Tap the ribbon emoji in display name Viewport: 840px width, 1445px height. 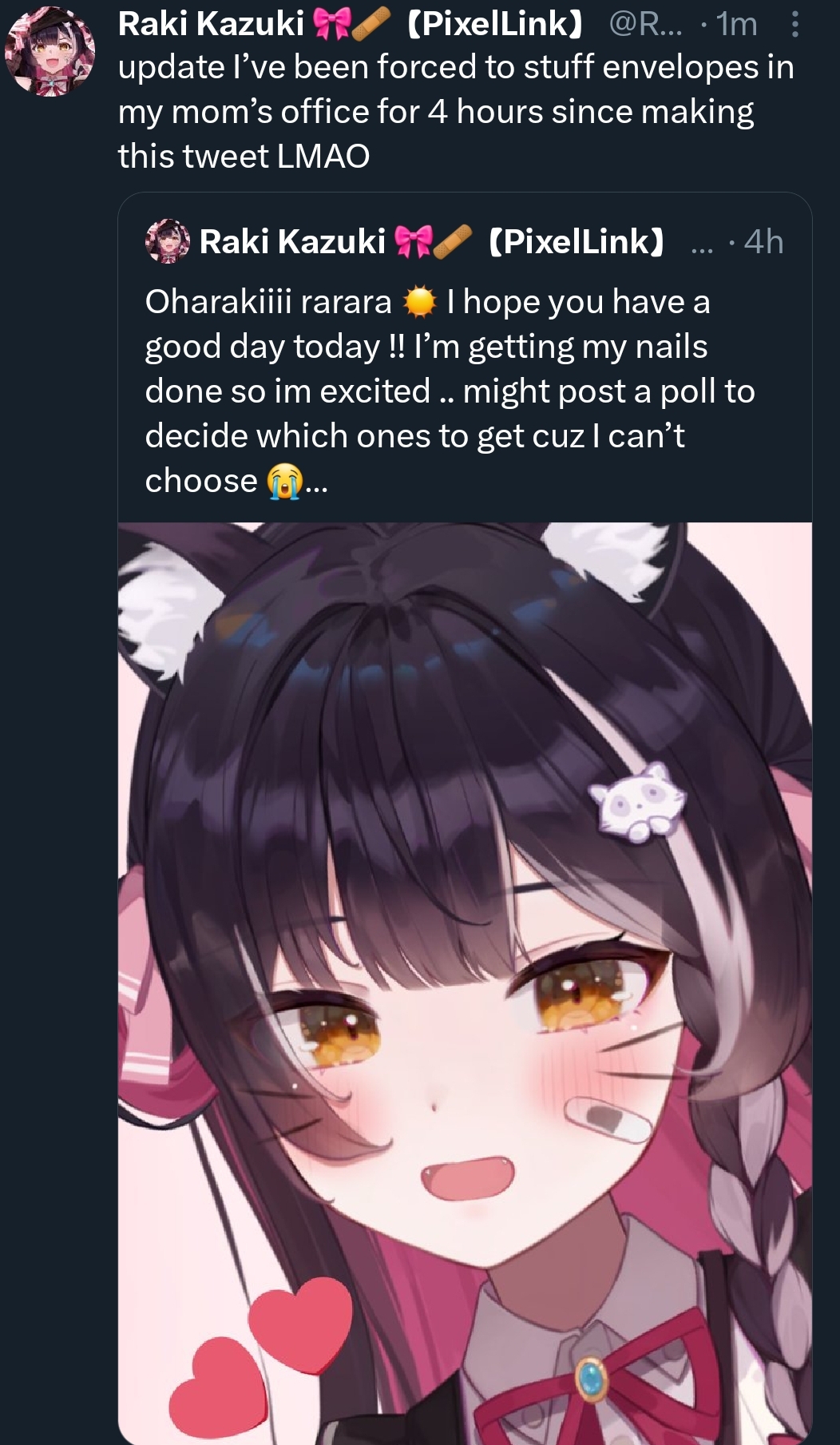tap(329, 25)
